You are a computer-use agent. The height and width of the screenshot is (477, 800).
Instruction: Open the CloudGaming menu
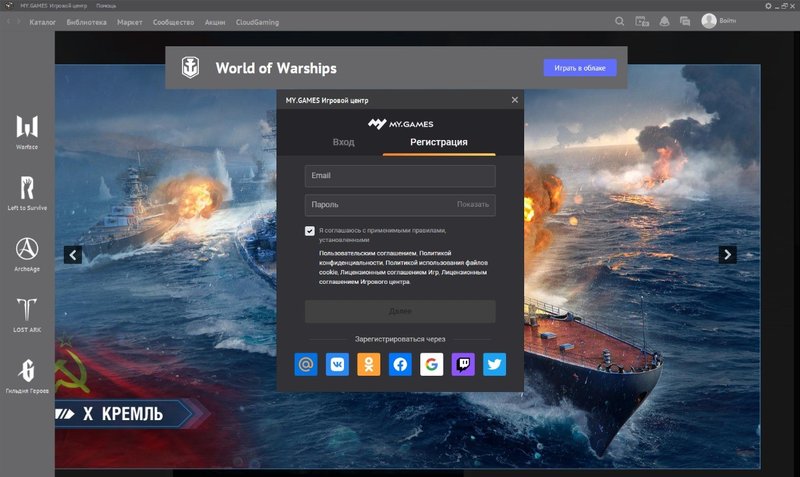coord(257,22)
